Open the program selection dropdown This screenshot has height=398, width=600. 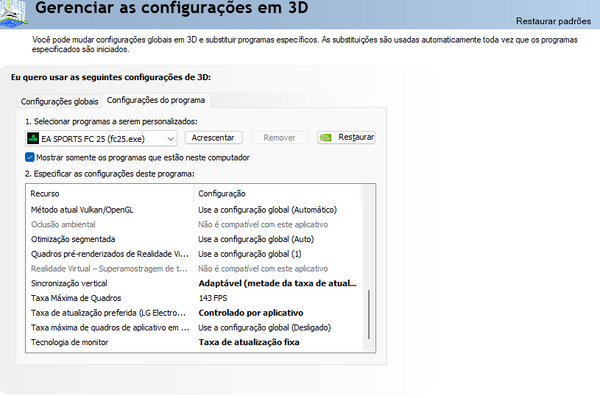101,138
